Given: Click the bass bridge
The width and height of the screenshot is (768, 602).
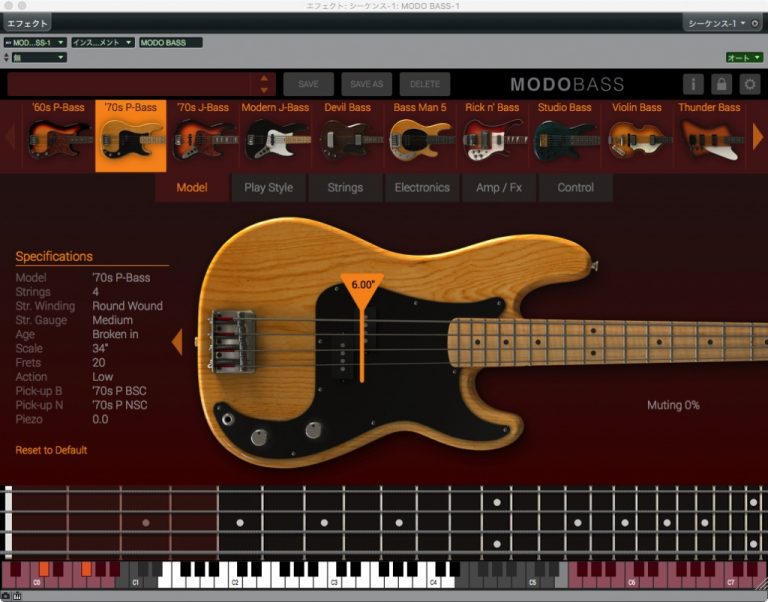Looking at the screenshot, I should [233, 341].
